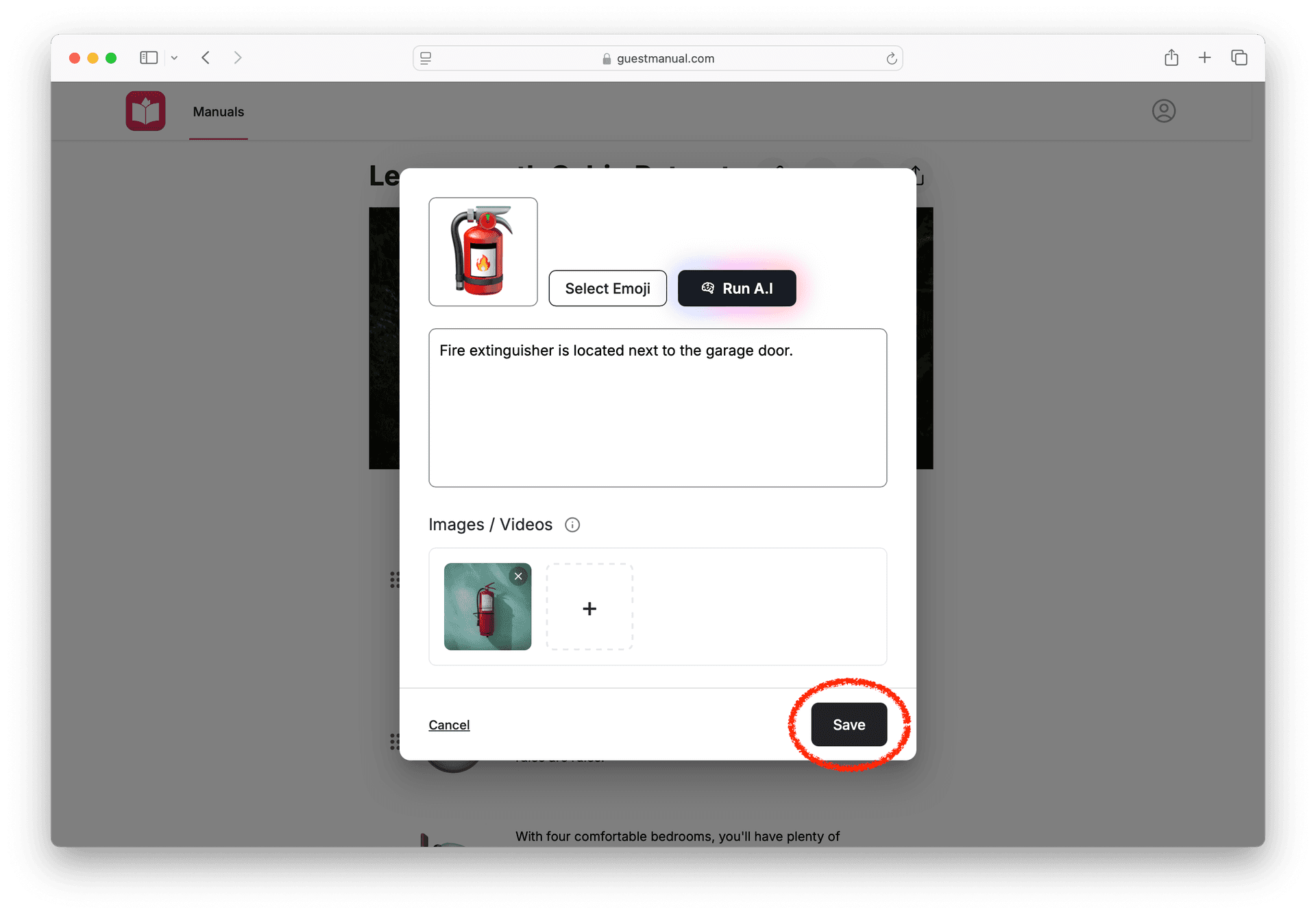
Task: Run A.I generation
Action: point(737,288)
